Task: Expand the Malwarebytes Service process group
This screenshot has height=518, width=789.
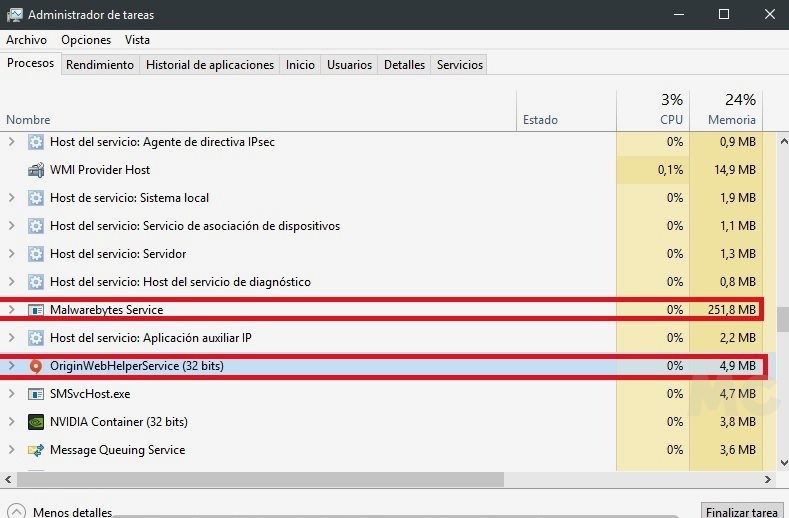Action: coord(12,310)
